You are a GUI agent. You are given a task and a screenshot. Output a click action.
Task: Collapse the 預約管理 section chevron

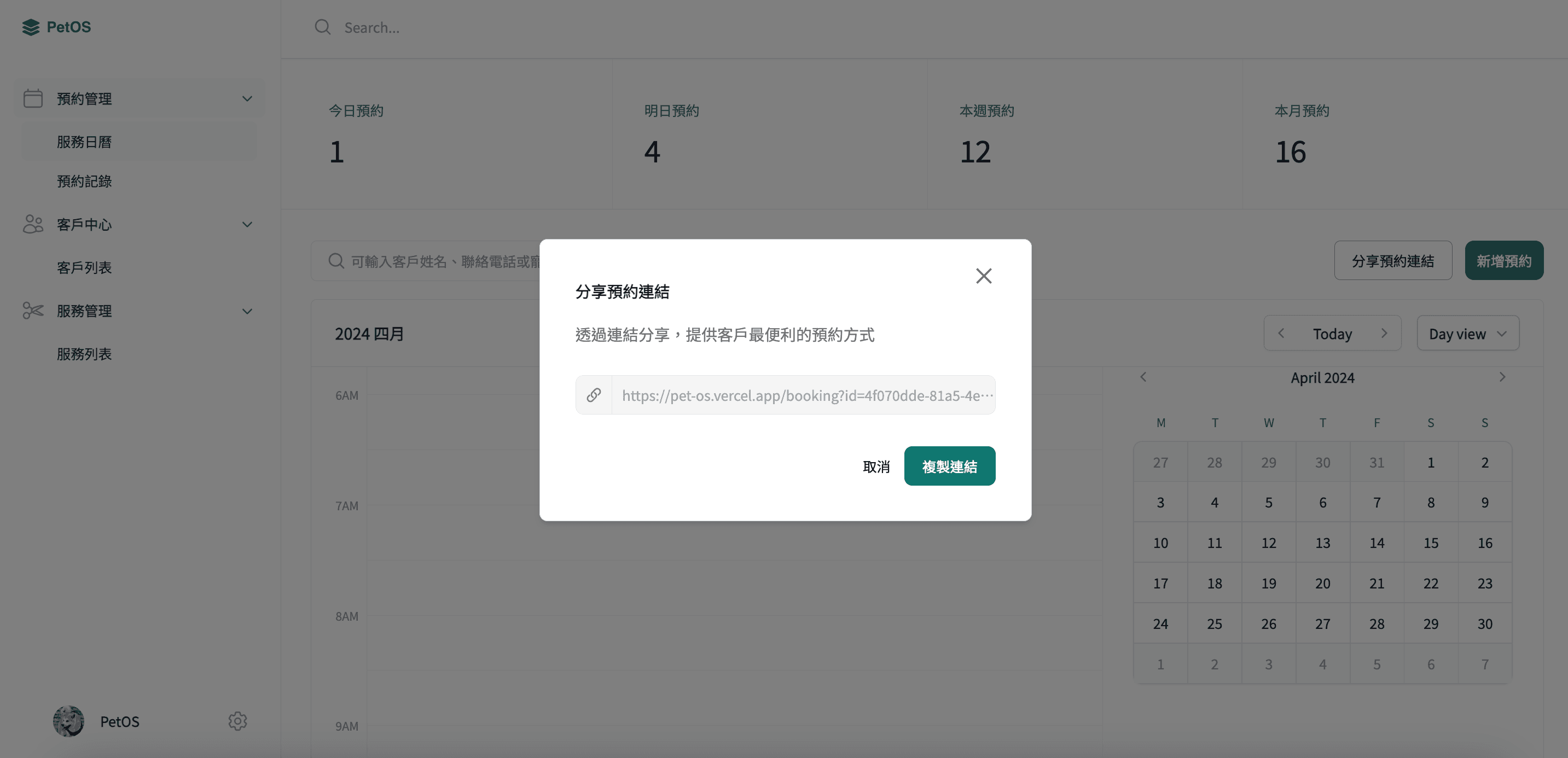[247, 98]
